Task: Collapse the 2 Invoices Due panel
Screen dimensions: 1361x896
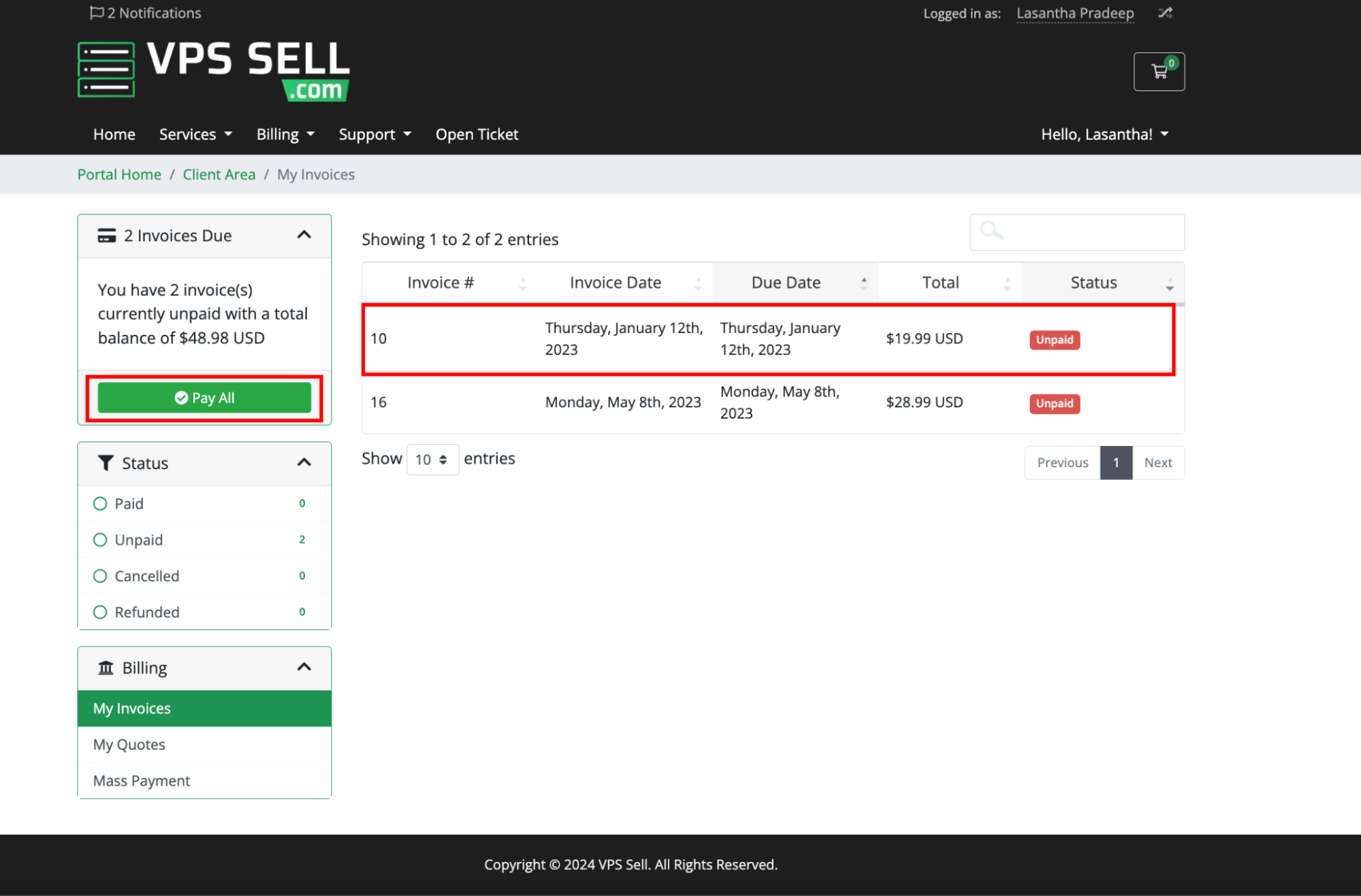Action: (304, 235)
